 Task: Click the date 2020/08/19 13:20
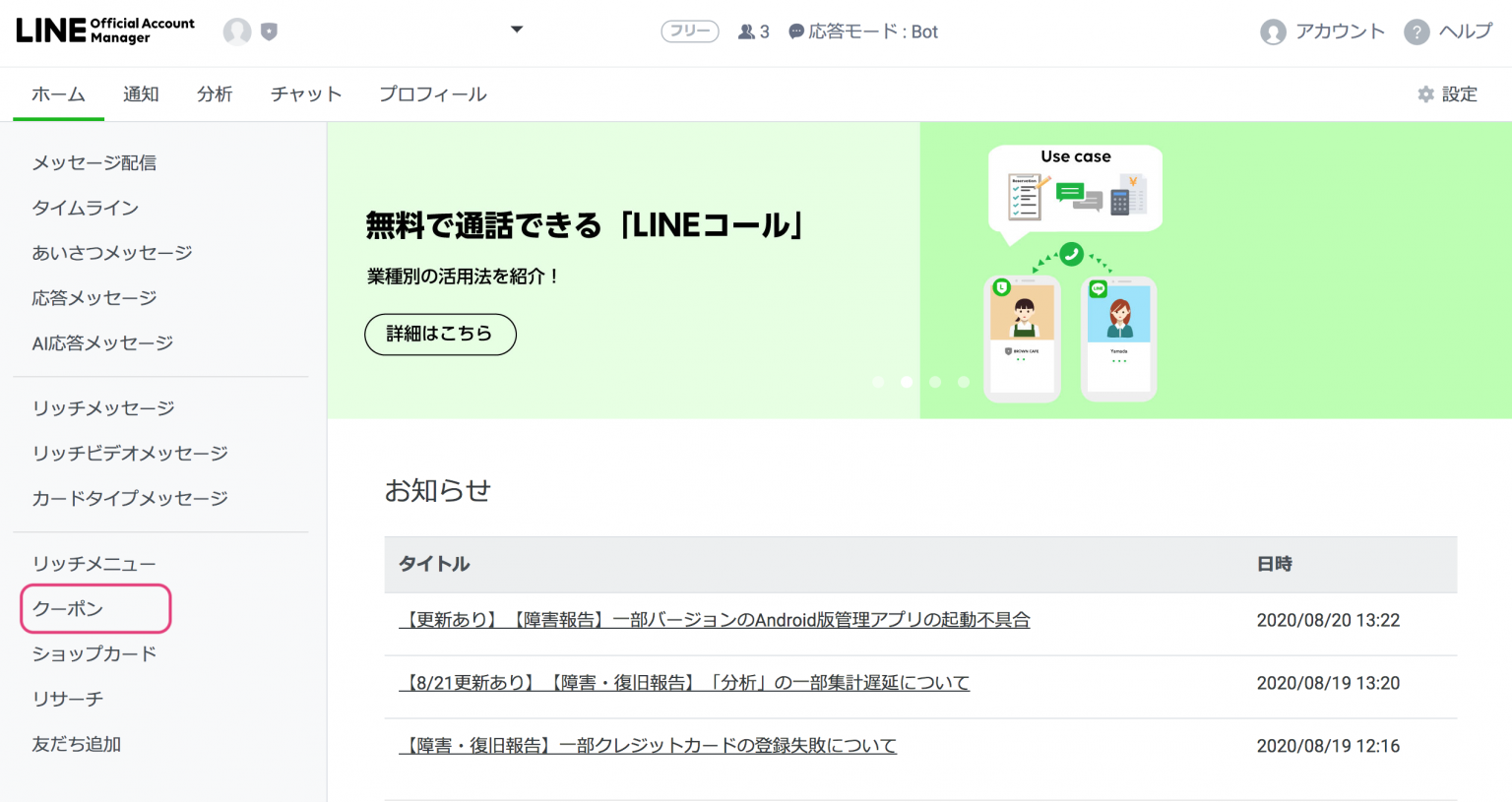click(x=1328, y=684)
